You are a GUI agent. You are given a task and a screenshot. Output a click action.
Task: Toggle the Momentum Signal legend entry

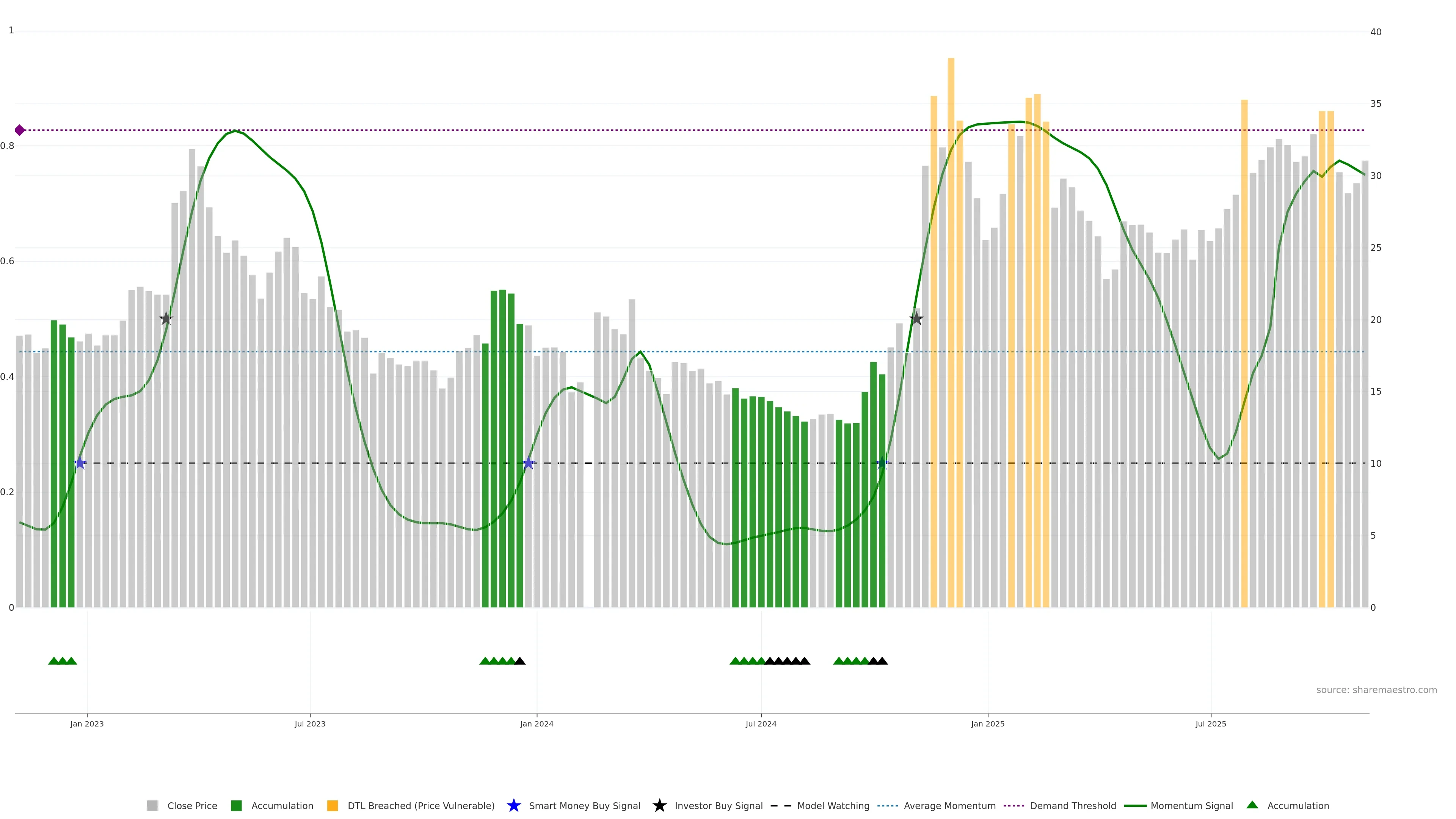pos(1191,806)
